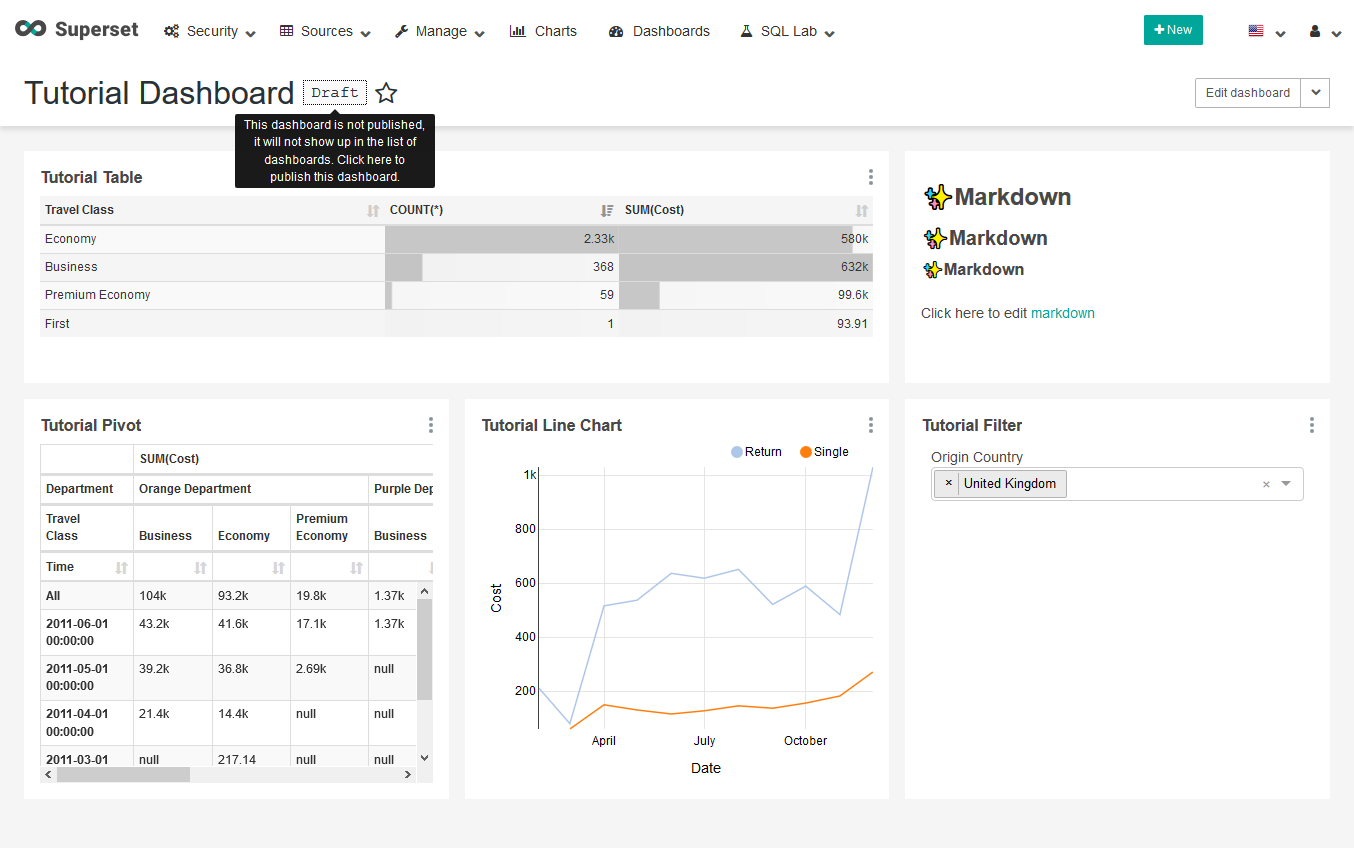This screenshot has width=1354, height=848.
Task: Star the Tutorial Dashboard as favorite
Action: [386, 93]
